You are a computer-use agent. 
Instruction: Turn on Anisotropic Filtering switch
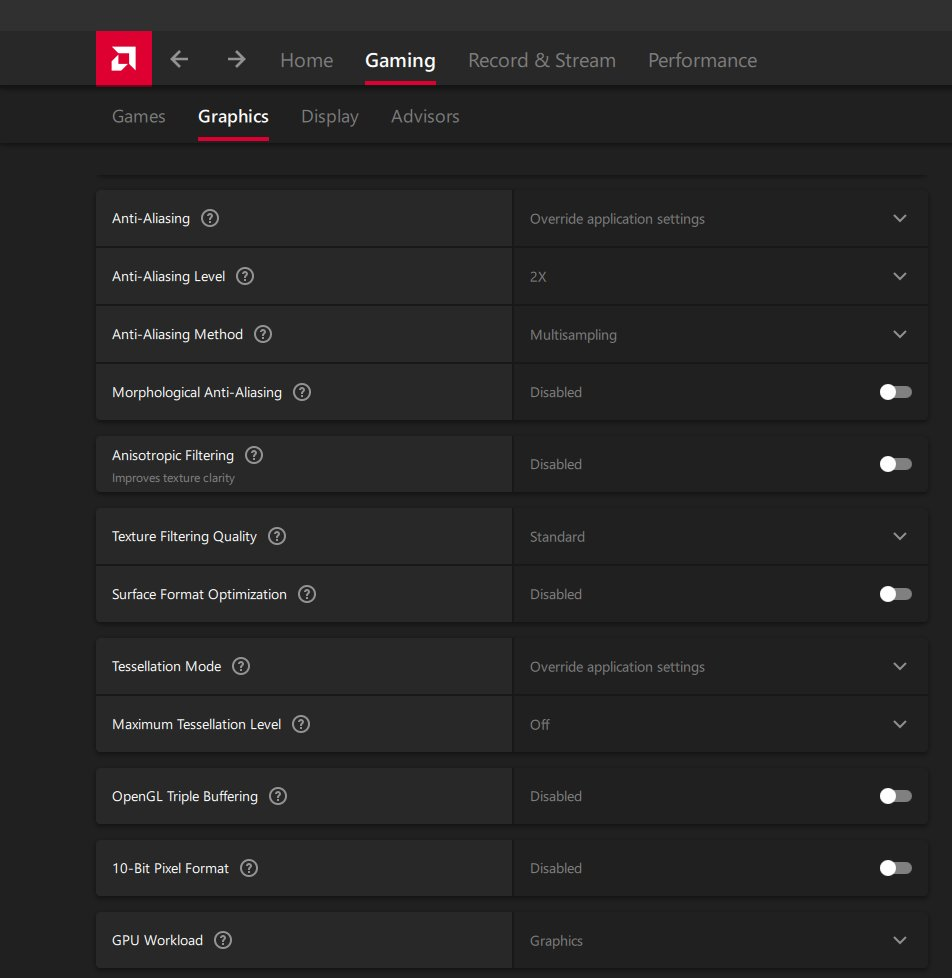pos(895,464)
